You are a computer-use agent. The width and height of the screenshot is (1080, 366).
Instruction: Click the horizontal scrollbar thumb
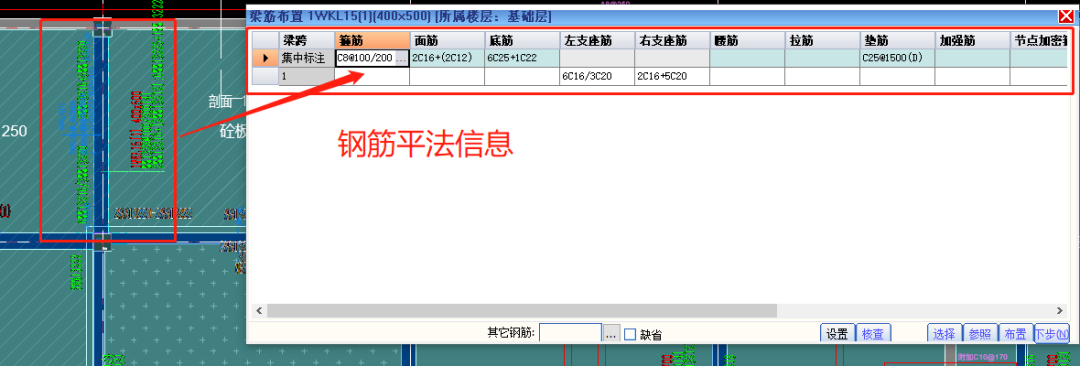coord(522,311)
